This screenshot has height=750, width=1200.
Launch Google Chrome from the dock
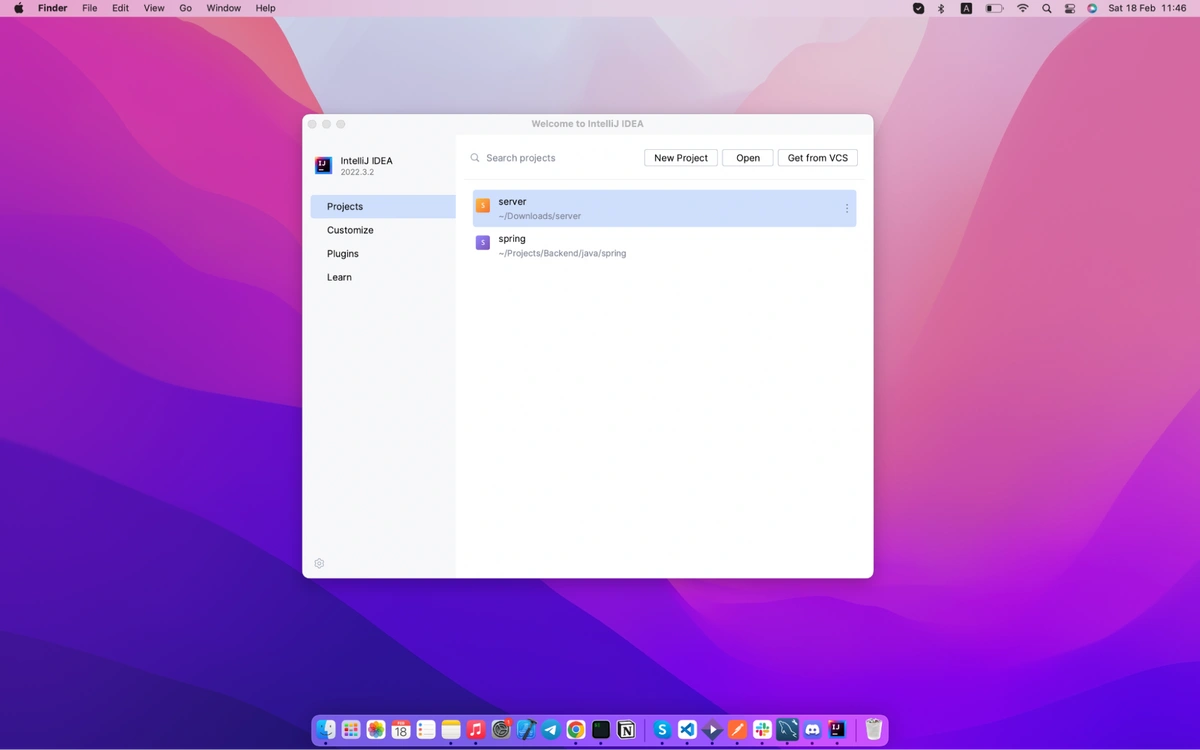[x=576, y=730]
